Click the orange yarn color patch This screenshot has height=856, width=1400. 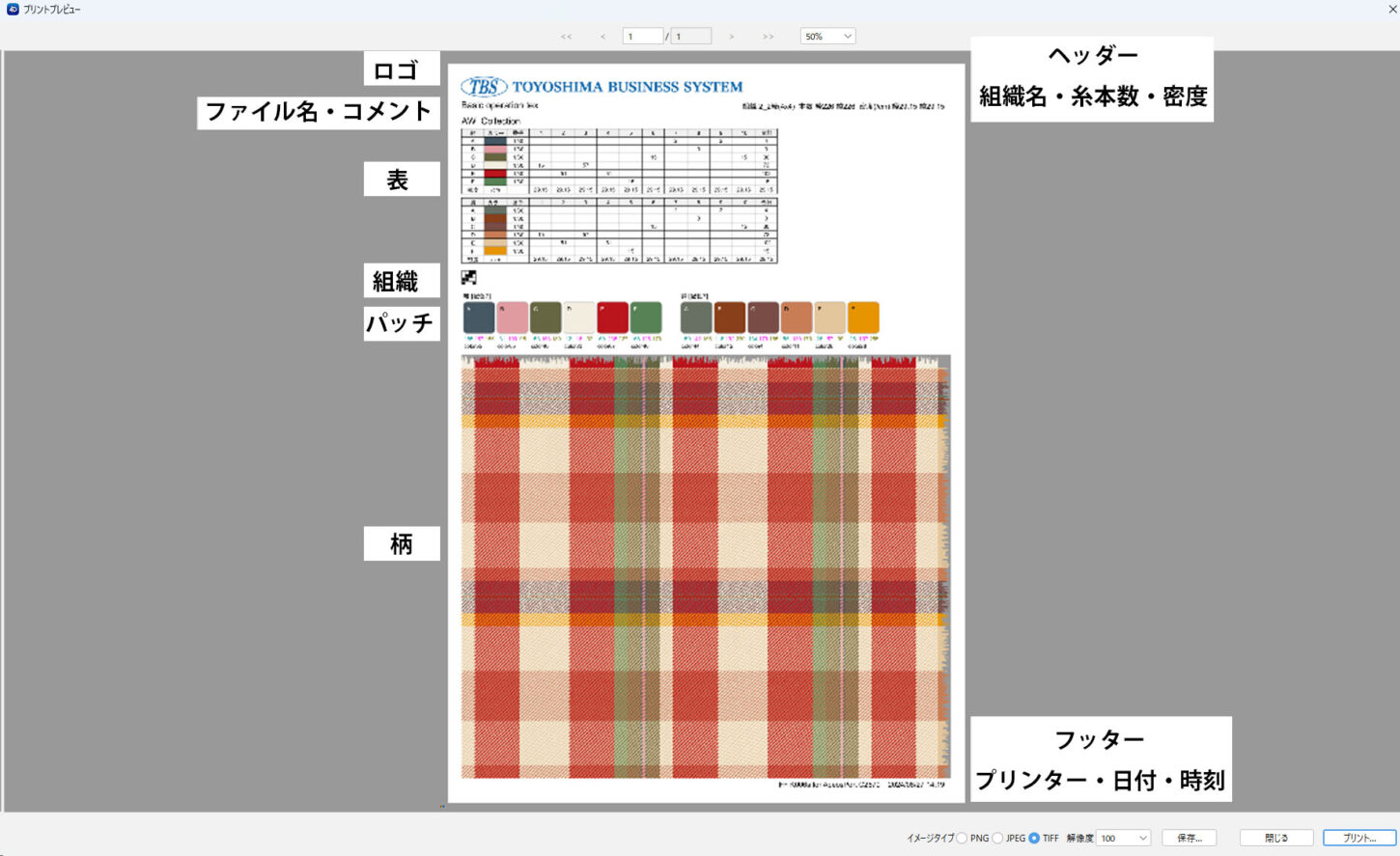863,318
